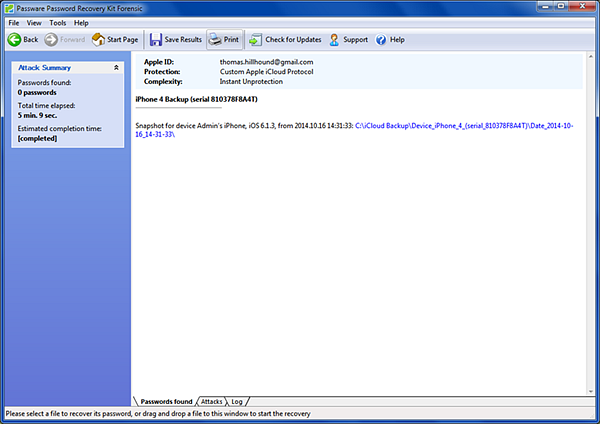The width and height of the screenshot is (600, 424).
Task: Click the iPhone 4 Backup serial heading
Action: [x=196, y=99]
